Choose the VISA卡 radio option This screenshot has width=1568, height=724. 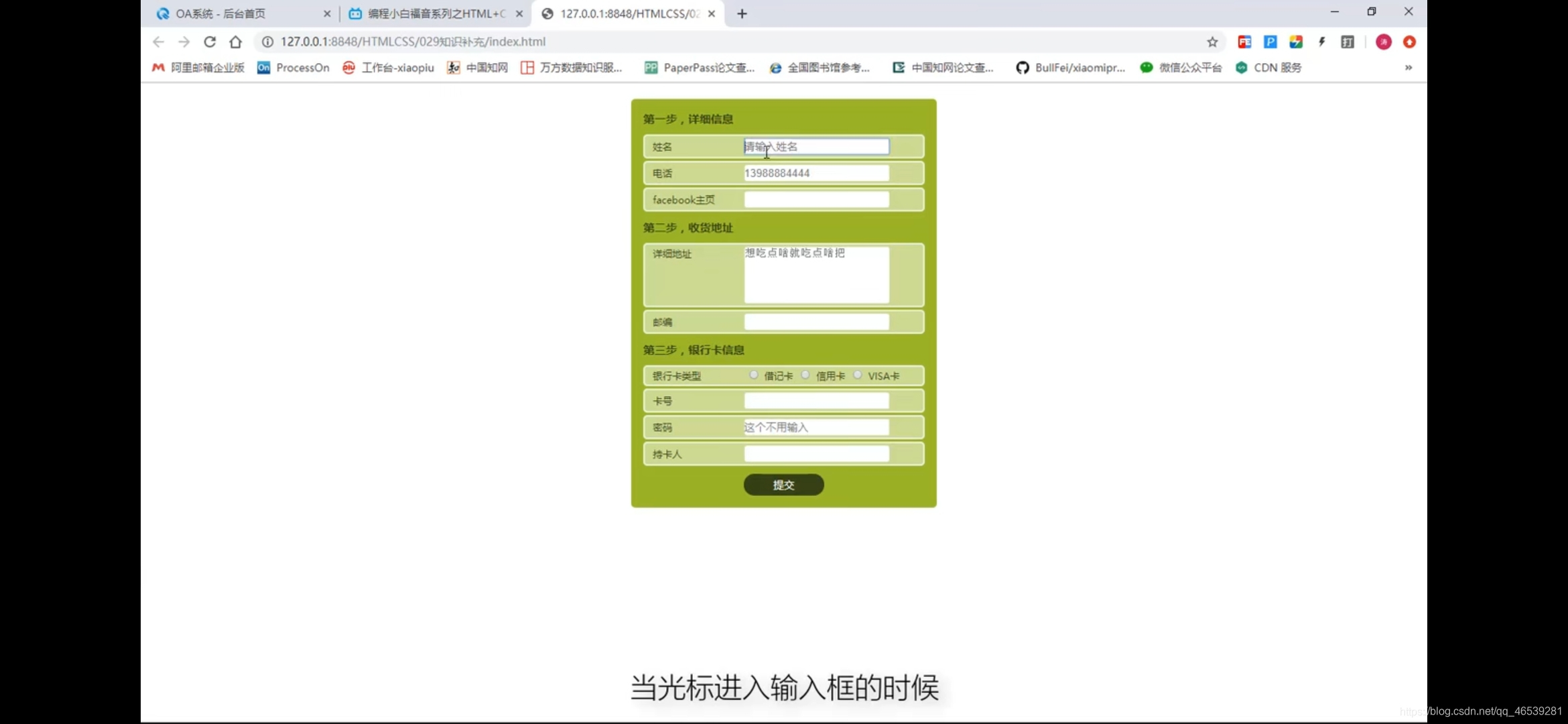pyautogui.click(x=858, y=375)
